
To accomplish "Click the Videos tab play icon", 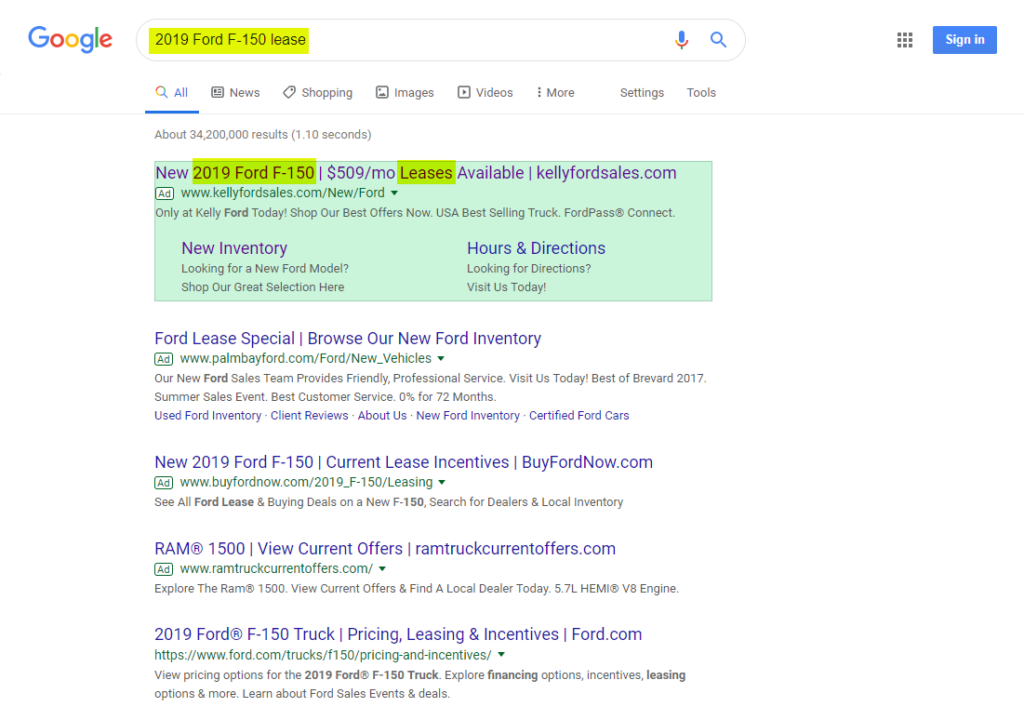I will click(464, 91).
